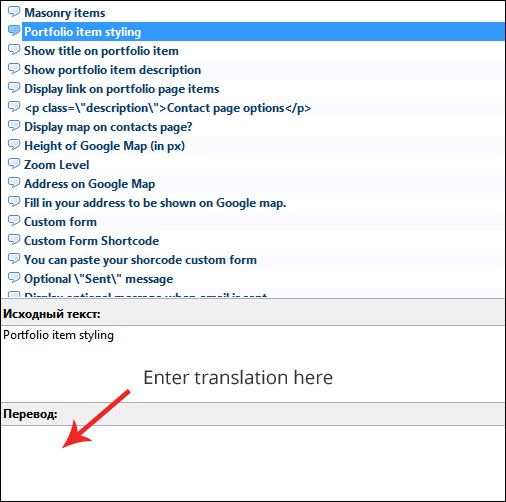Click the bubble icon beside Height of Google Map
Image resolution: width=506 pixels, height=502 pixels.
[14, 145]
